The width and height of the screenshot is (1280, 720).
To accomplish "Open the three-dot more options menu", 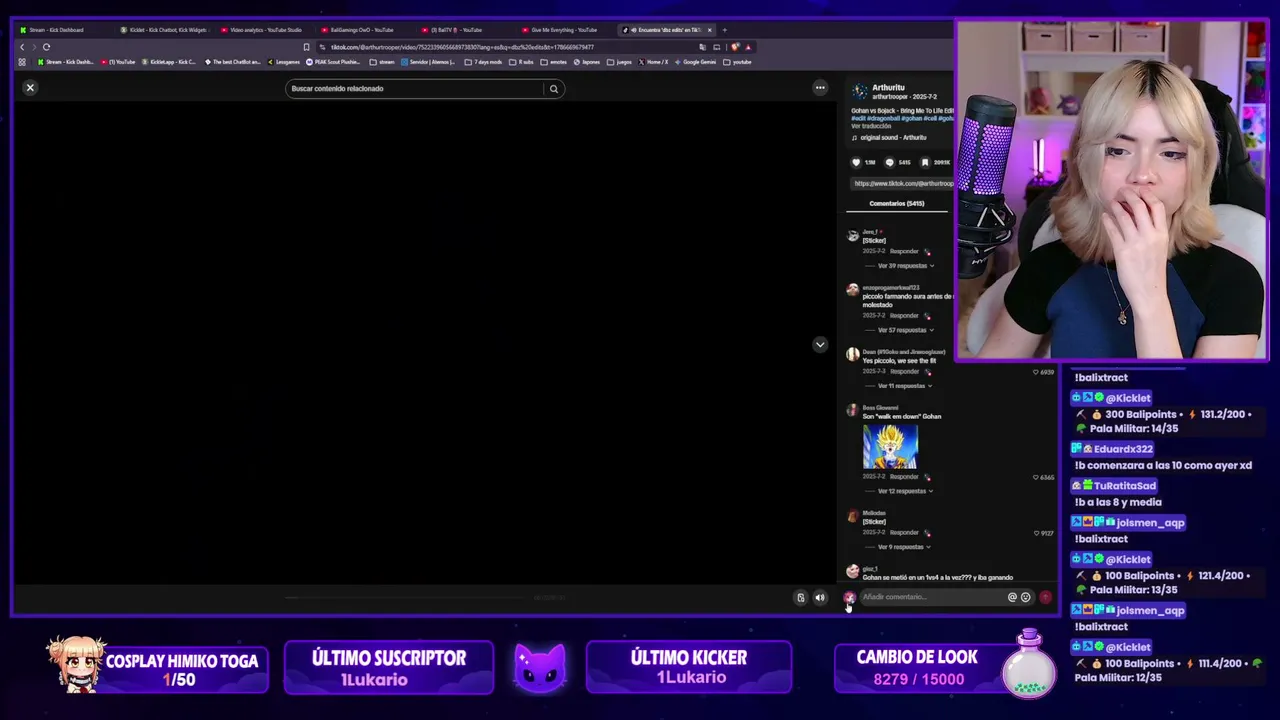I will point(820,88).
